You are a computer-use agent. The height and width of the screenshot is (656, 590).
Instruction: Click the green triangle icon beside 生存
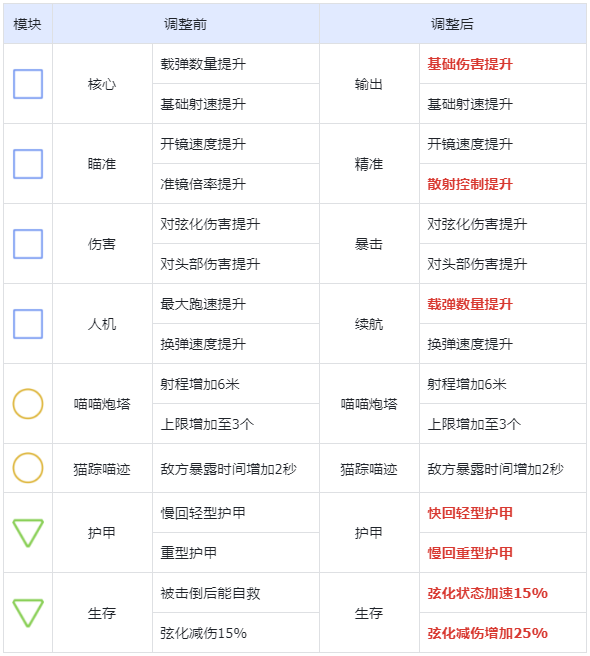pos(28,613)
